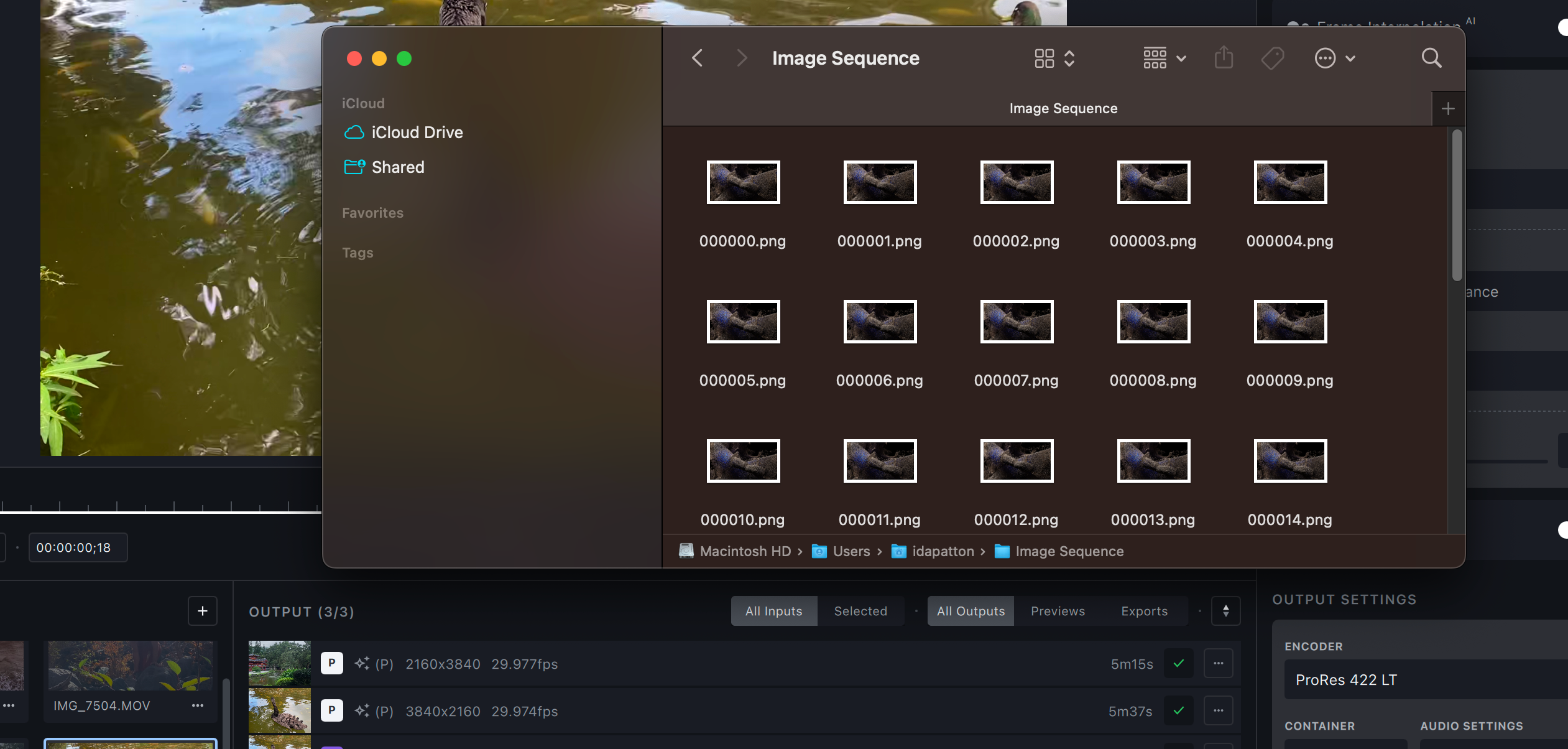Open more options for 2160x3840 output
The image size is (1568, 749).
pyautogui.click(x=1218, y=663)
